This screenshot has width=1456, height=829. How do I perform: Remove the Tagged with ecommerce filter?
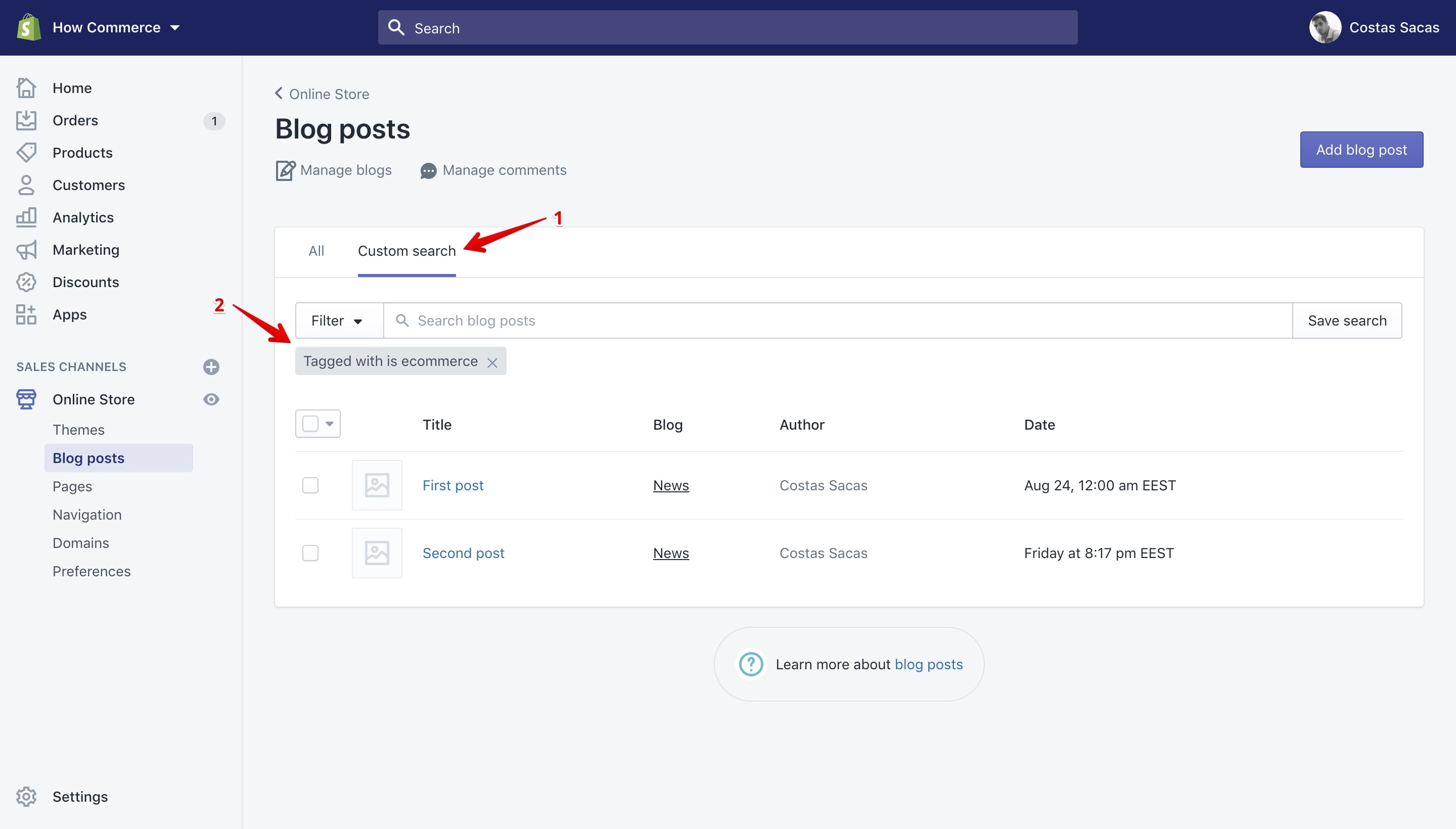coord(492,363)
